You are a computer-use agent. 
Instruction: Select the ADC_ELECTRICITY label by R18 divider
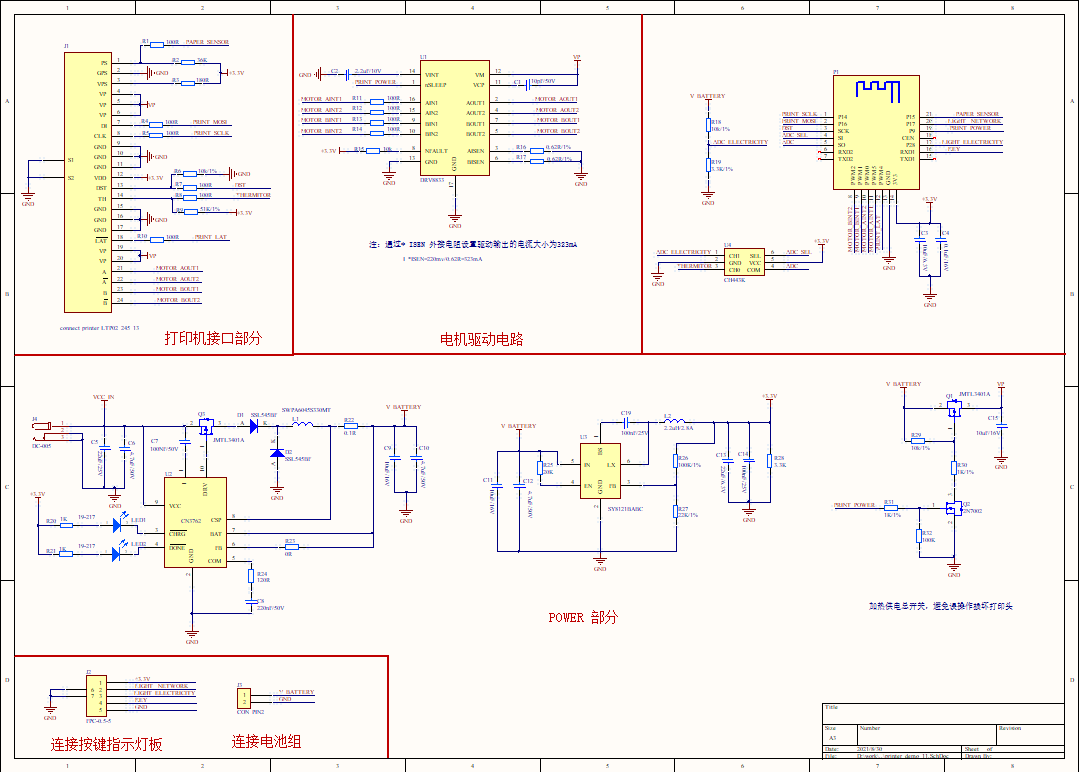(x=740, y=142)
